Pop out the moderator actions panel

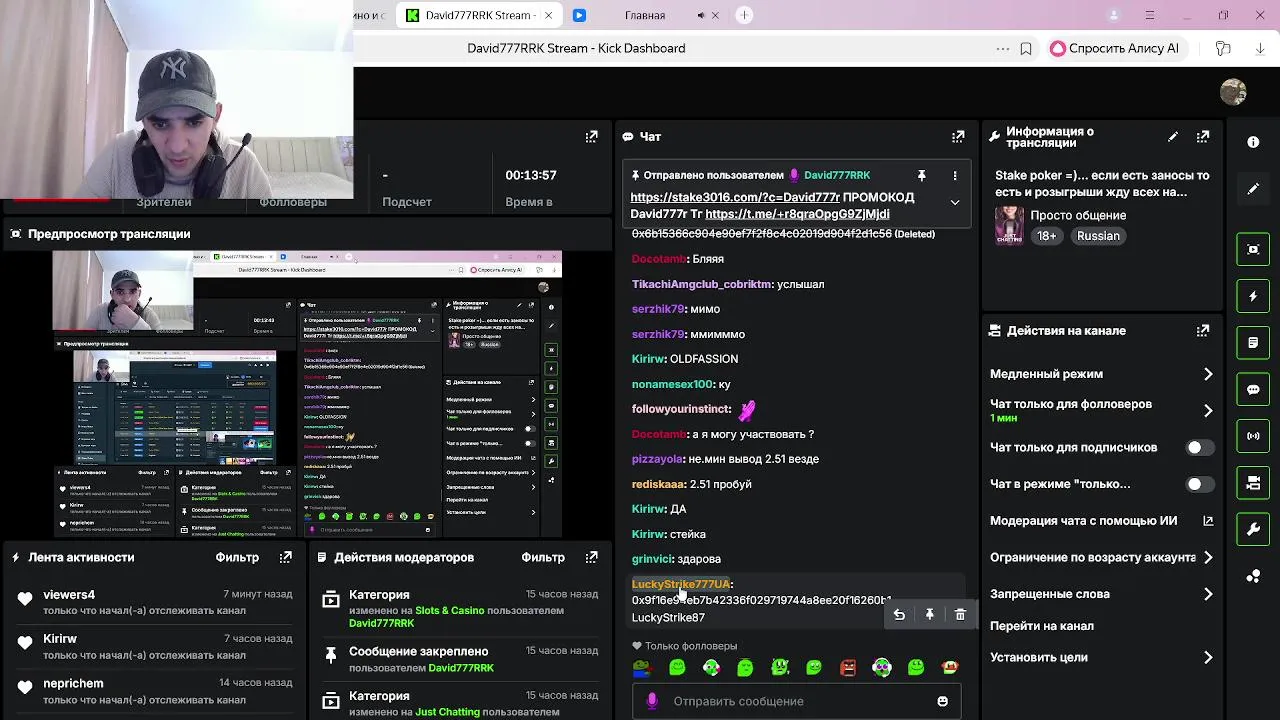(592, 557)
